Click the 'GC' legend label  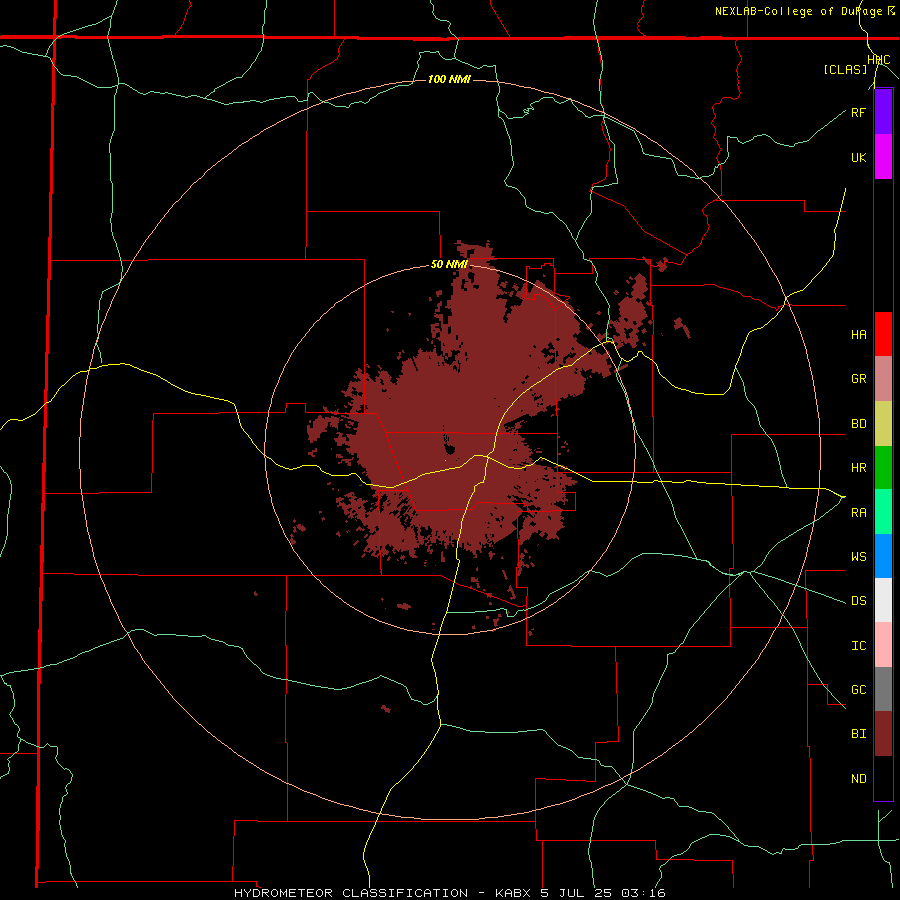pyautogui.click(x=858, y=690)
